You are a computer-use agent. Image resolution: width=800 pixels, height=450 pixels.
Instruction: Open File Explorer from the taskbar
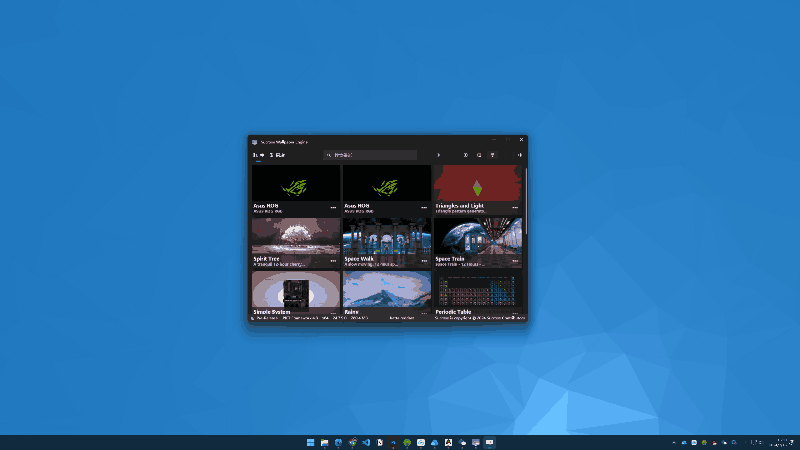[325, 442]
